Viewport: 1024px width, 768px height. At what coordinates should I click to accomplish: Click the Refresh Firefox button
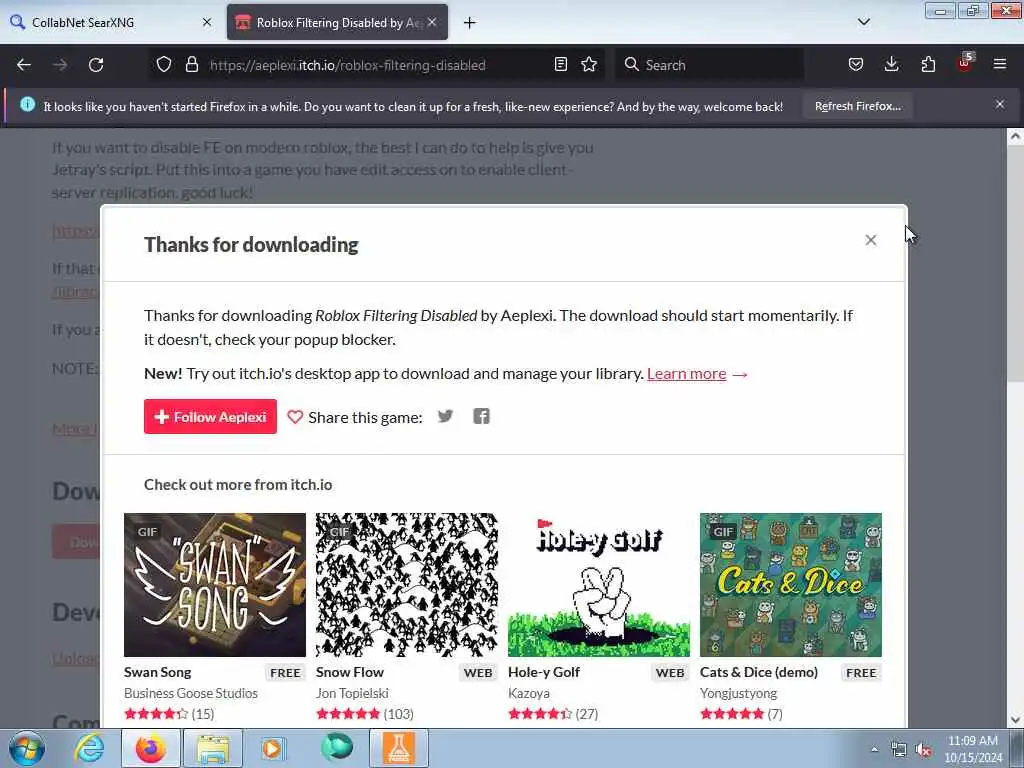click(x=857, y=106)
